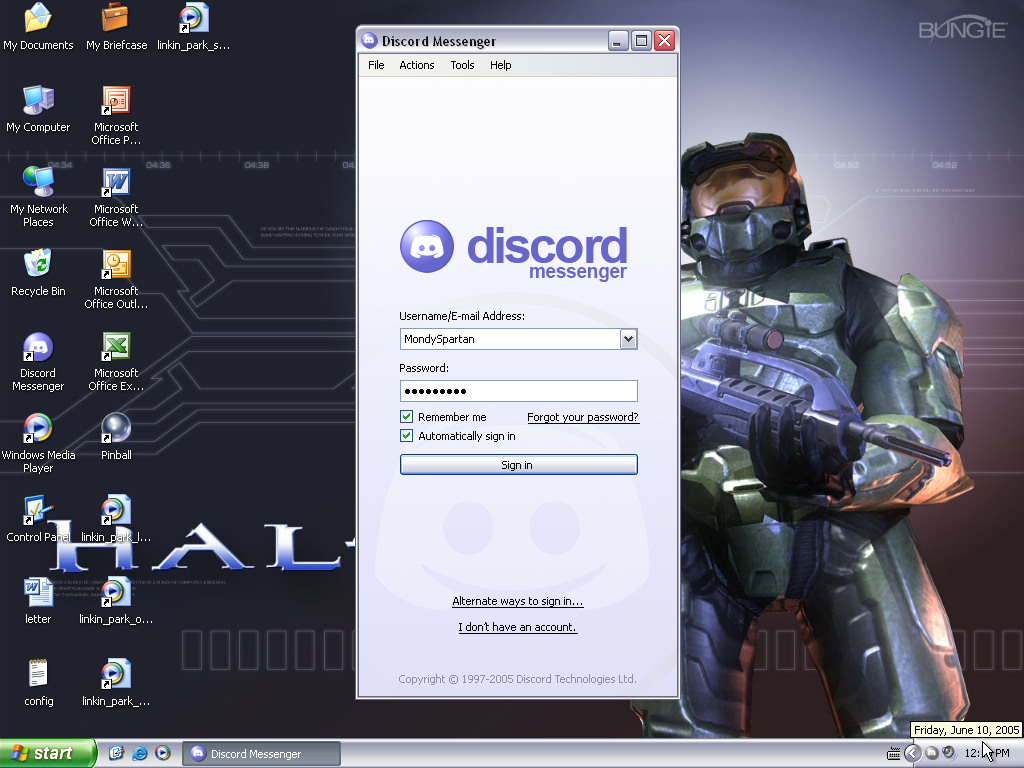This screenshot has width=1024, height=768.
Task: Expand hidden system tray icons arrow
Action: (x=912, y=753)
